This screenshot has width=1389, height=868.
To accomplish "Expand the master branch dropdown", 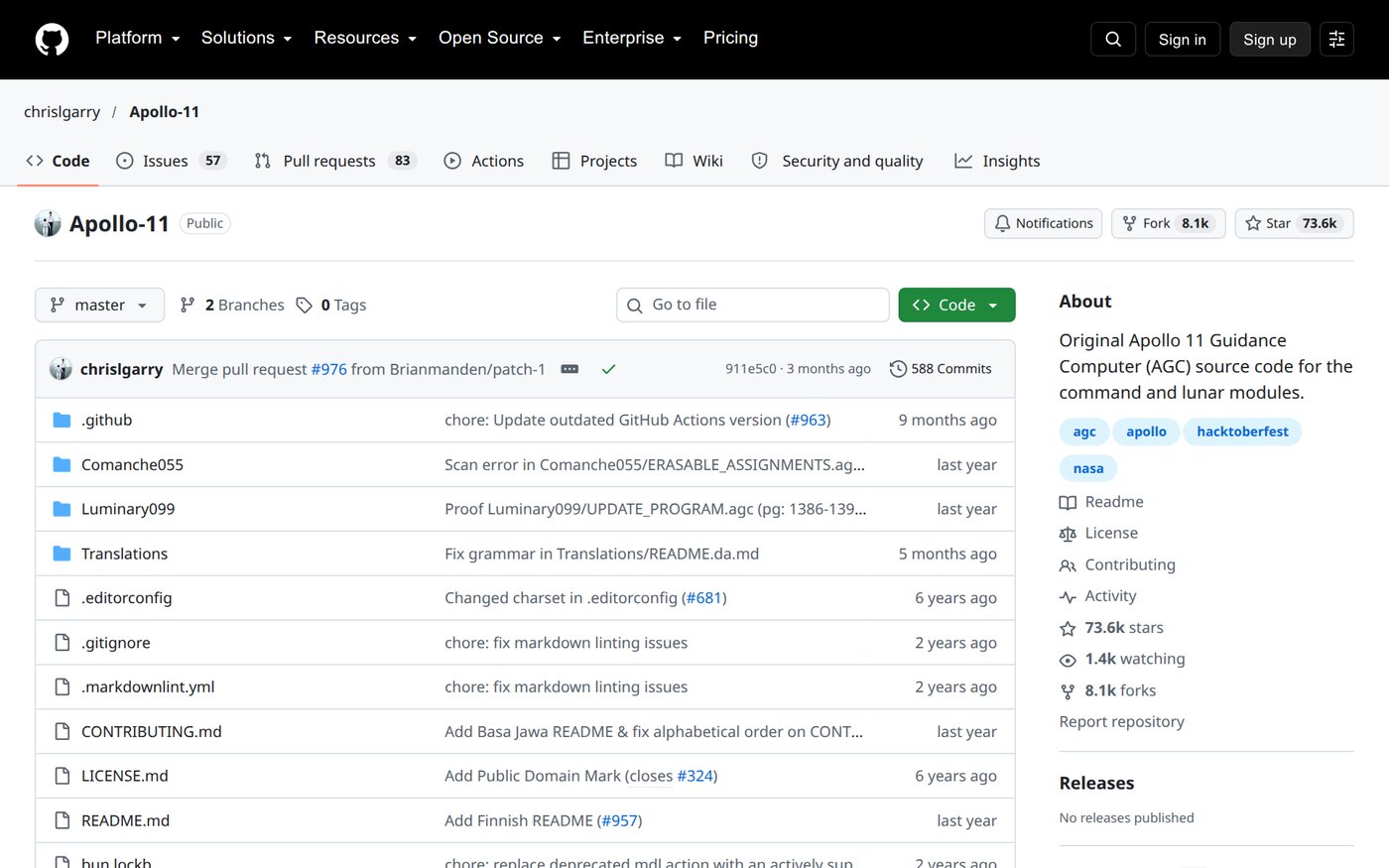I will click(x=99, y=306).
